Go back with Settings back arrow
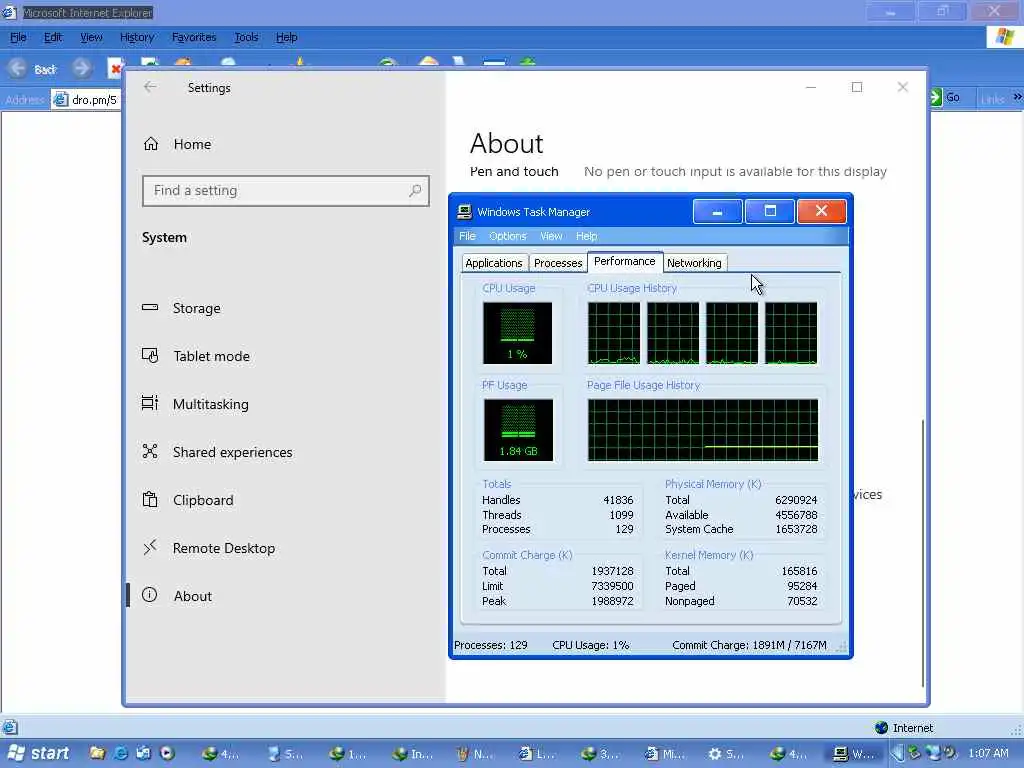Image resolution: width=1024 pixels, height=768 pixels. pyautogui.click(x=150, y=88)
